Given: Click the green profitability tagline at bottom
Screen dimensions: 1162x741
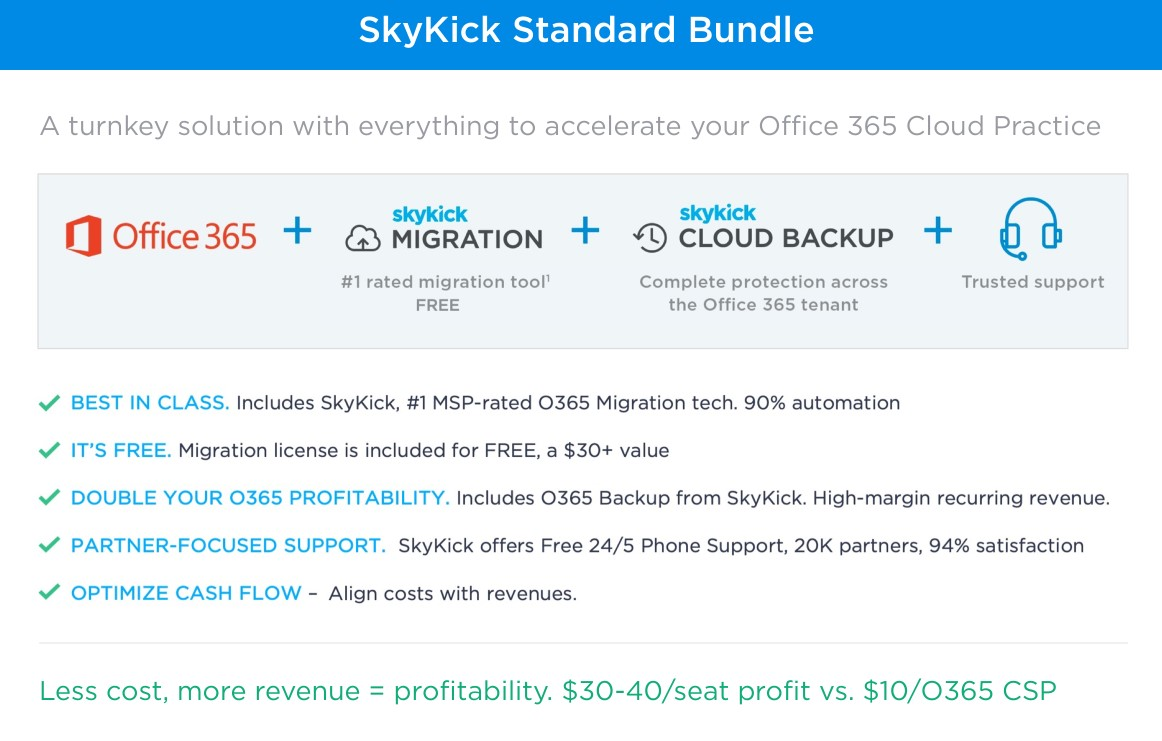Looking at the screenshot, I should [x=548, y=691].
